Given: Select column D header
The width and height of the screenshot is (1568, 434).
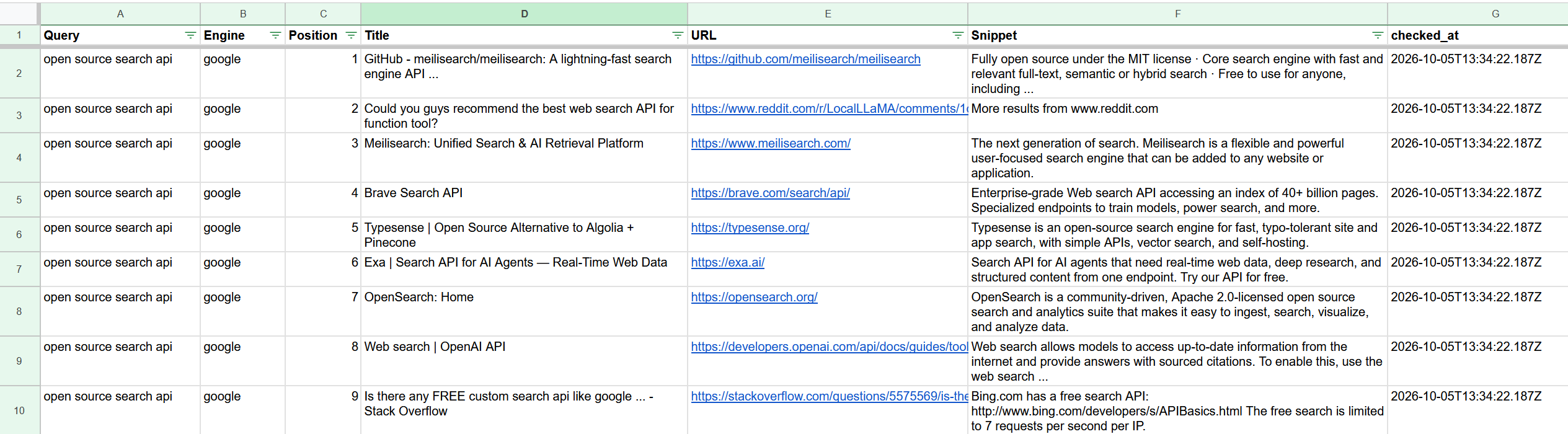Looking at the screenshot, I should [x=525, y=14].
